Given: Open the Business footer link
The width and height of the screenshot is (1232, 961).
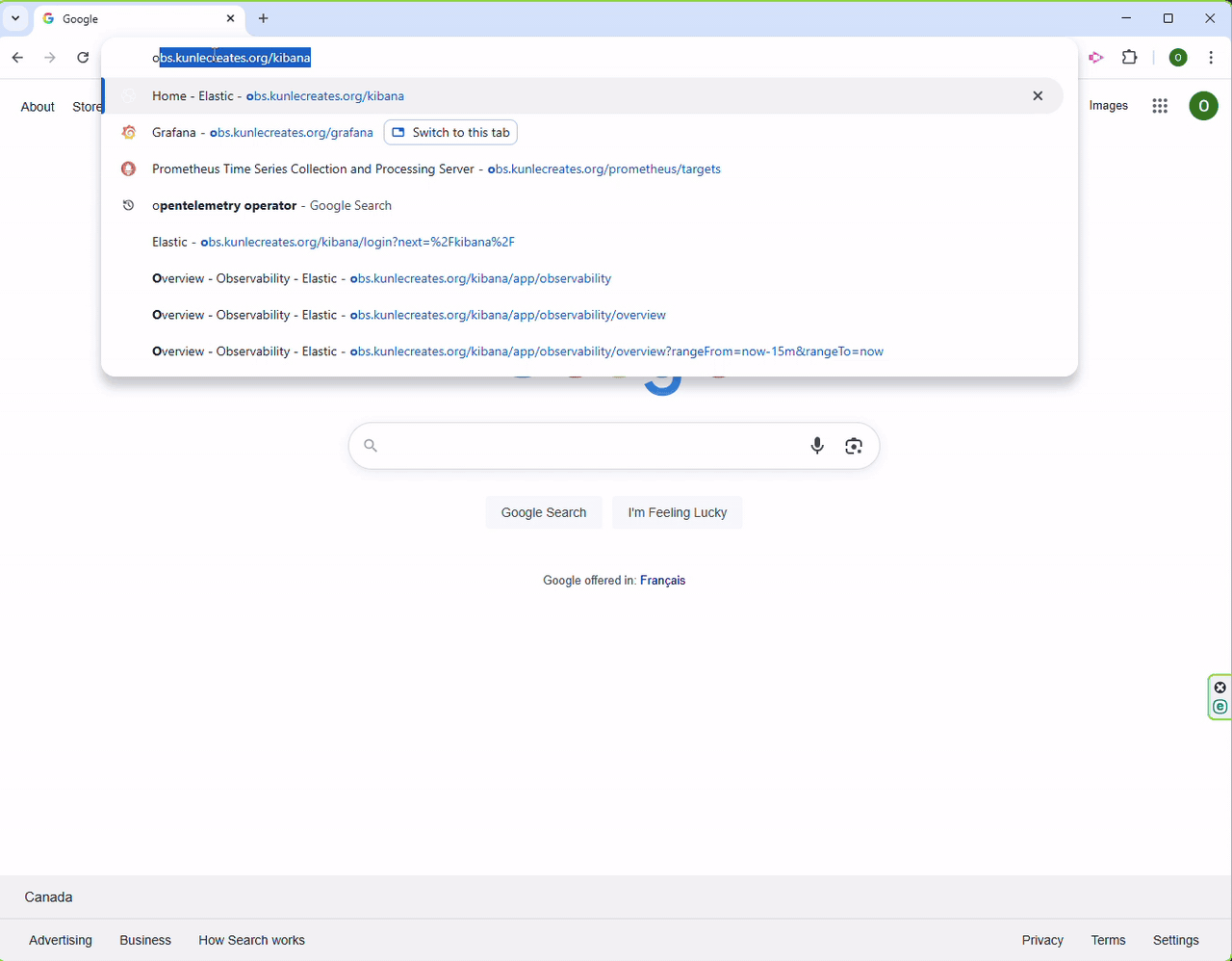Looking at the screenshot, I should coord(145,940).
